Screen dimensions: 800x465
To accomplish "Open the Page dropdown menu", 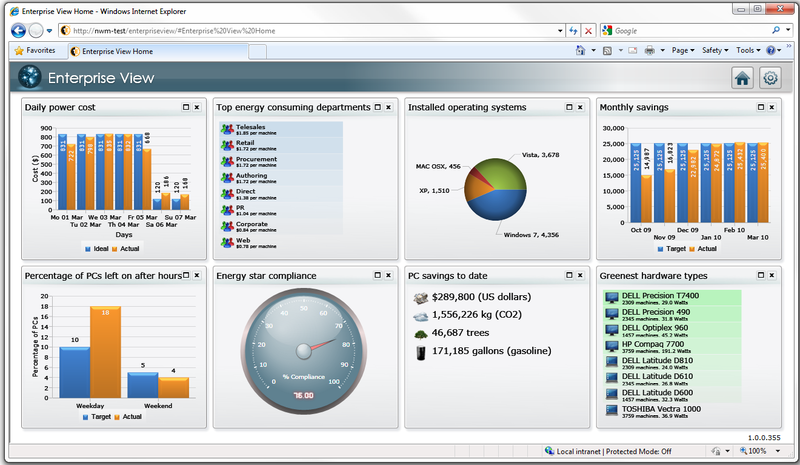I will [x=684, y=50].
